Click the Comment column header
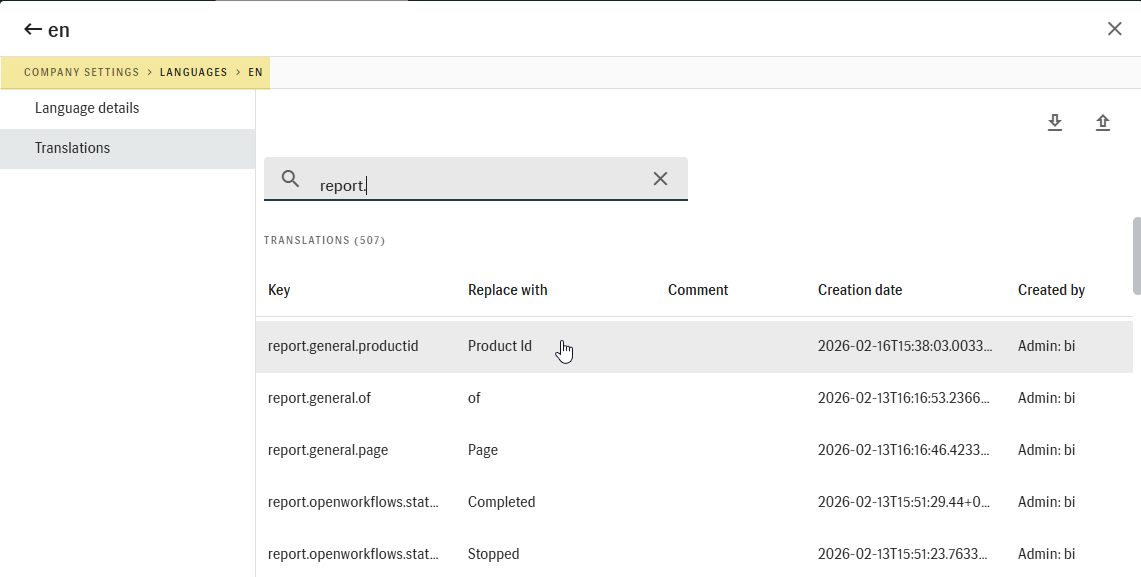1141x577 pixels. (x=698, y=290)
